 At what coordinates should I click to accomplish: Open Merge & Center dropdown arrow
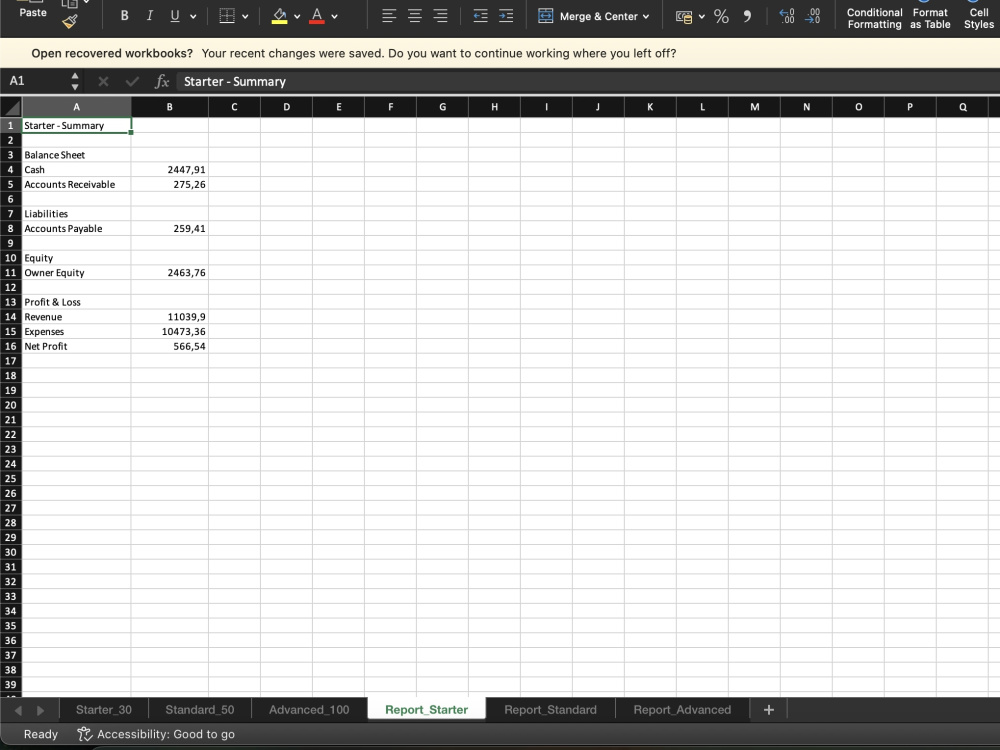click(646, 17)
